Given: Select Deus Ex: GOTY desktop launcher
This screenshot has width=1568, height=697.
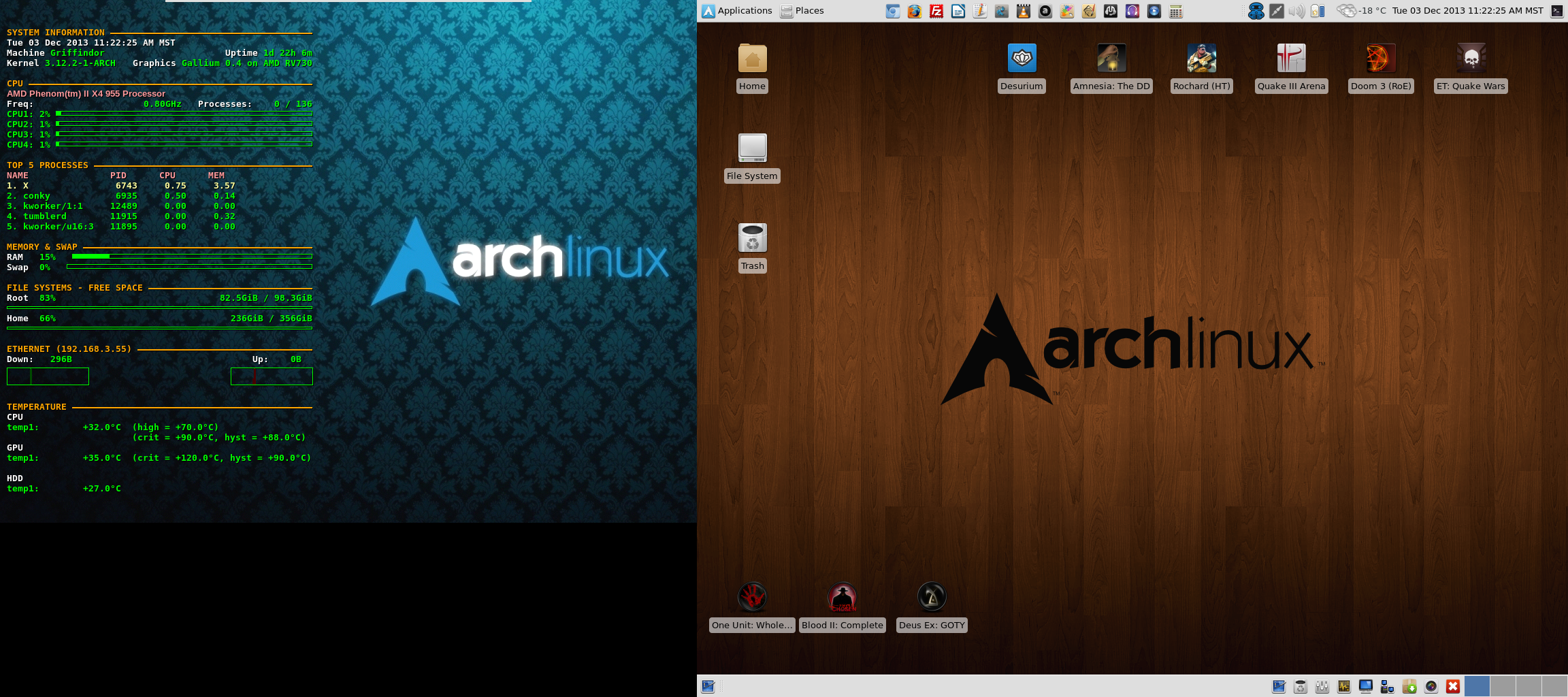Looking at the screenshot, I should tap(932, 607).
